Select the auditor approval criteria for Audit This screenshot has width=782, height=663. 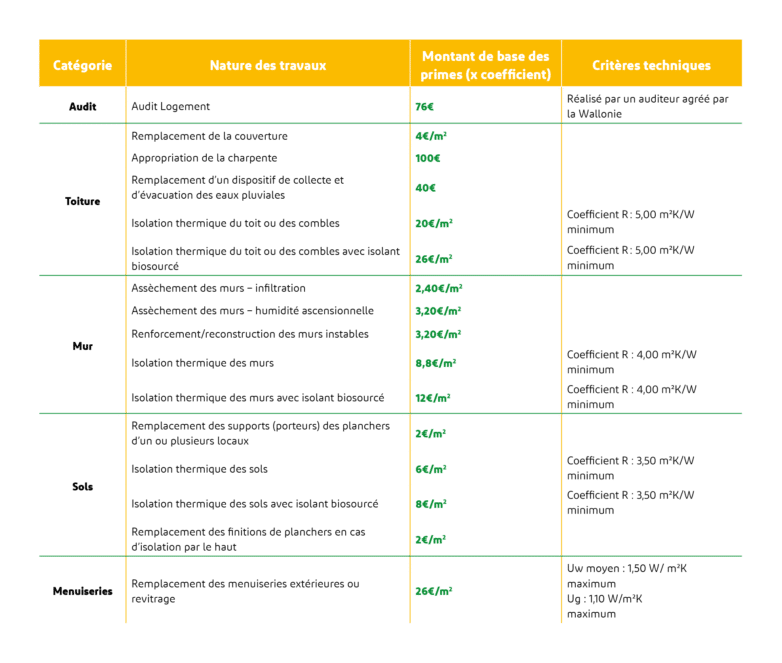click(x=647, y=106)
